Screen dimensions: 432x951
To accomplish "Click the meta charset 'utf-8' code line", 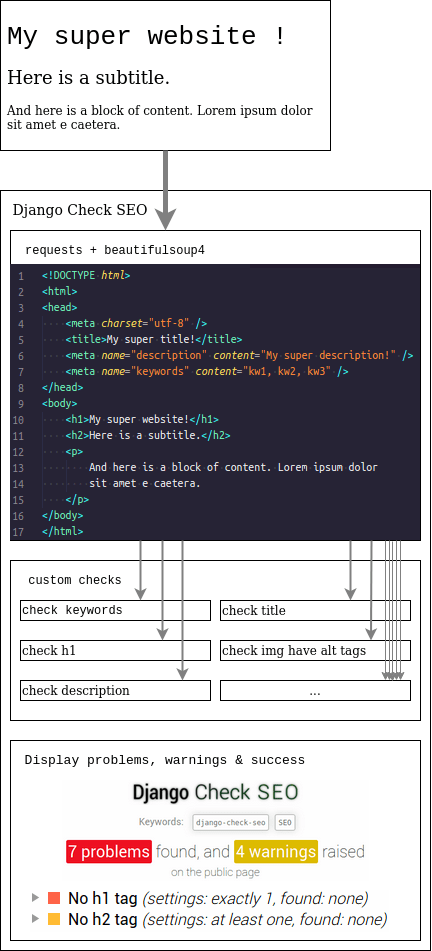I will pyautogui.click(x=137, y=323).
